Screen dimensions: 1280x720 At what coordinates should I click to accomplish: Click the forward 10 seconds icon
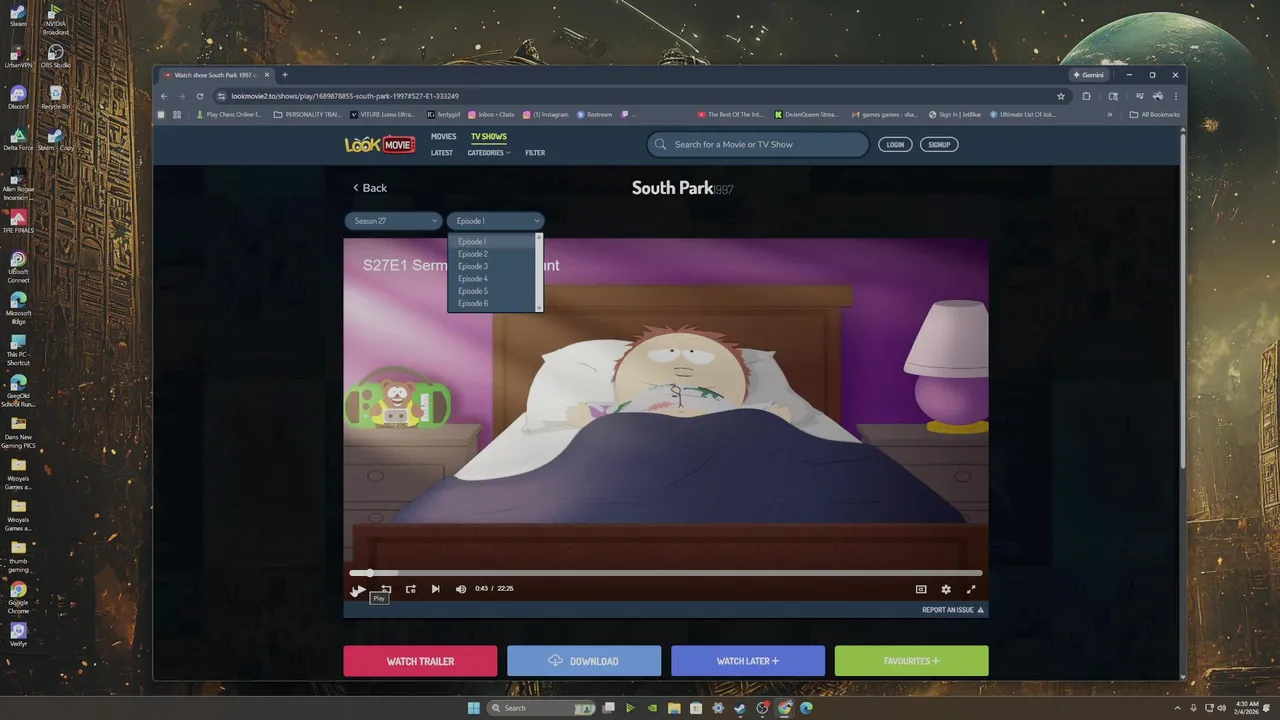coord(410,589)
